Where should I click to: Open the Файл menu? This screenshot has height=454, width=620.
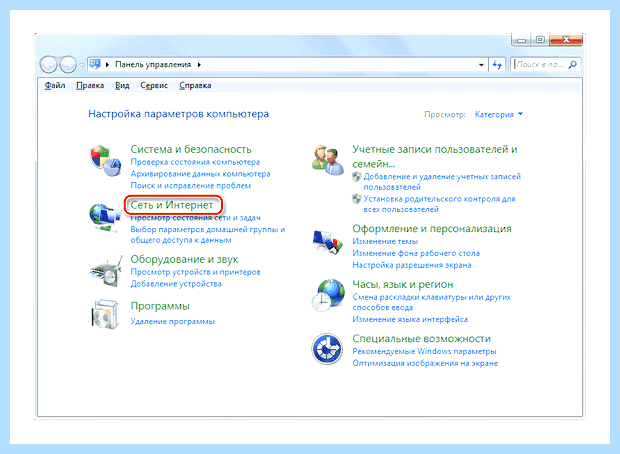55,85
